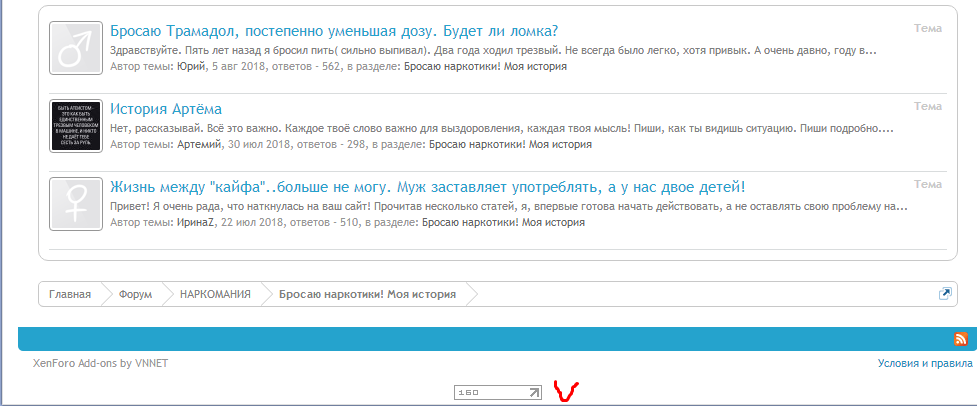
Task: Open the section link in ИринаZ's thread row
Action: tap(503, 222)
